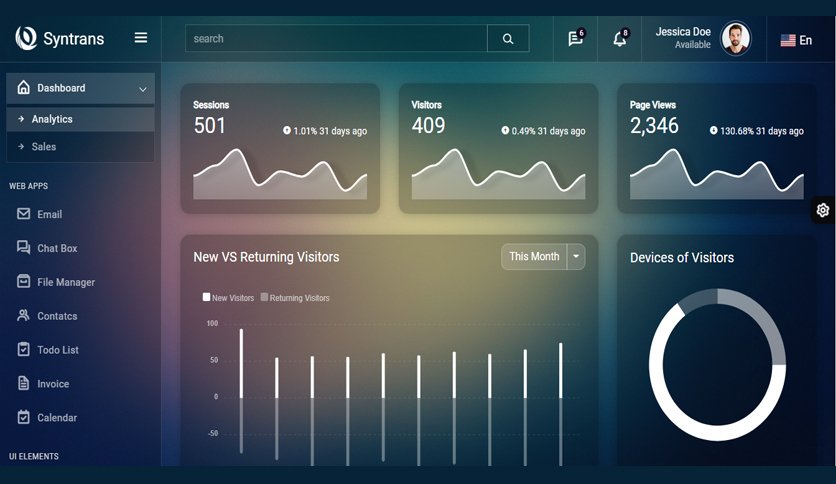Click the Dashboard home icon
Viewport: 836px width, 484px height.
23,87
